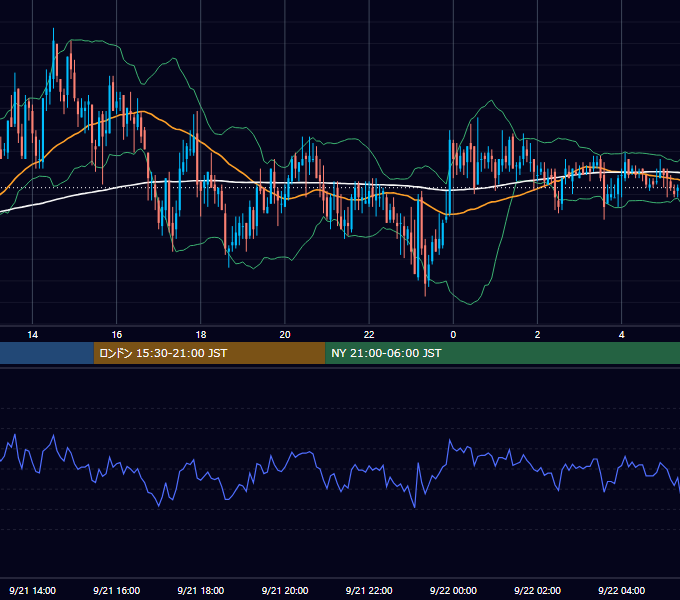
Task: Click the ロンドン 15:30-21:00 JST session bar
Action: point(209,353)
